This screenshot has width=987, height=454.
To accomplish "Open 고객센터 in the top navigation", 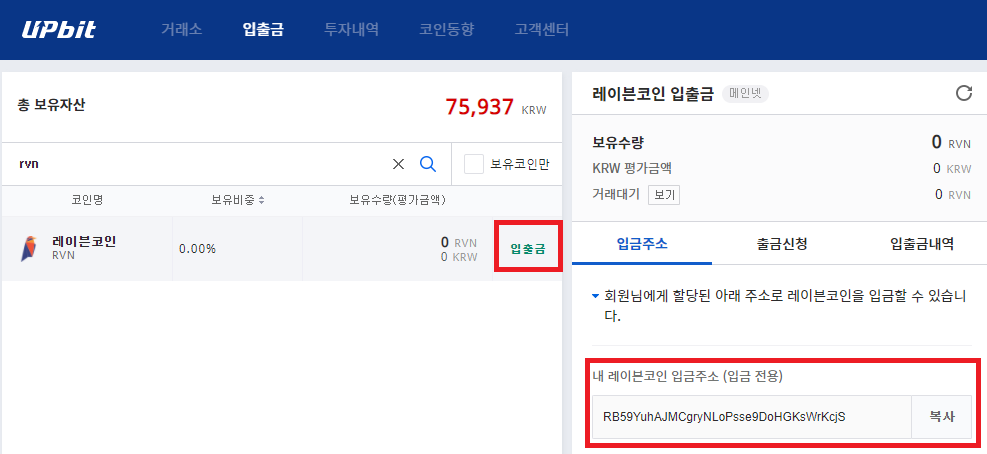I will pyautogui.click(x=541, y=30).
